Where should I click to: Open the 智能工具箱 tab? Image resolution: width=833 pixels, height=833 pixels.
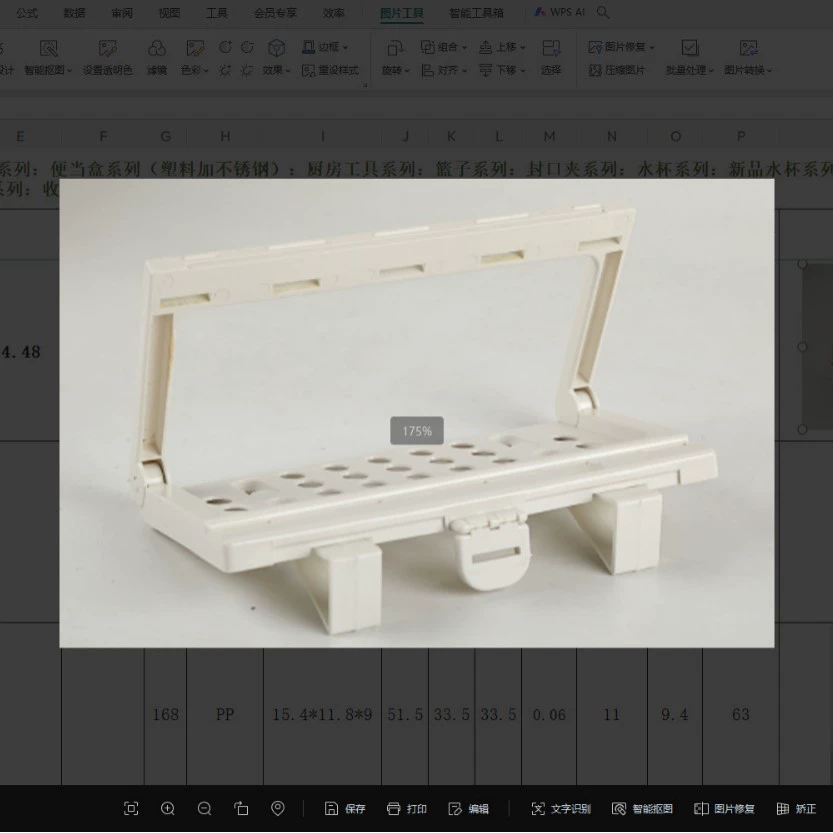(x=476, y=13)
